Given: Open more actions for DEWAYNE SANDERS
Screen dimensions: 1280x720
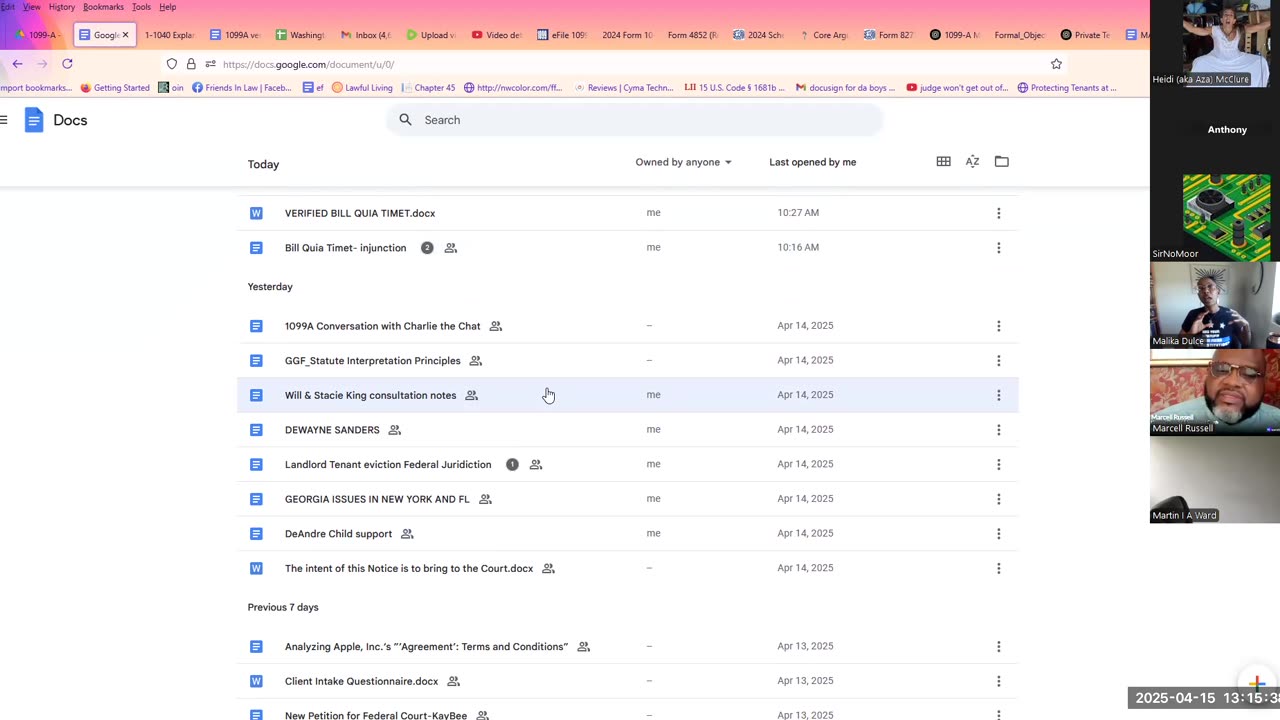Looking at the screenshot, I should coord(998,430).
